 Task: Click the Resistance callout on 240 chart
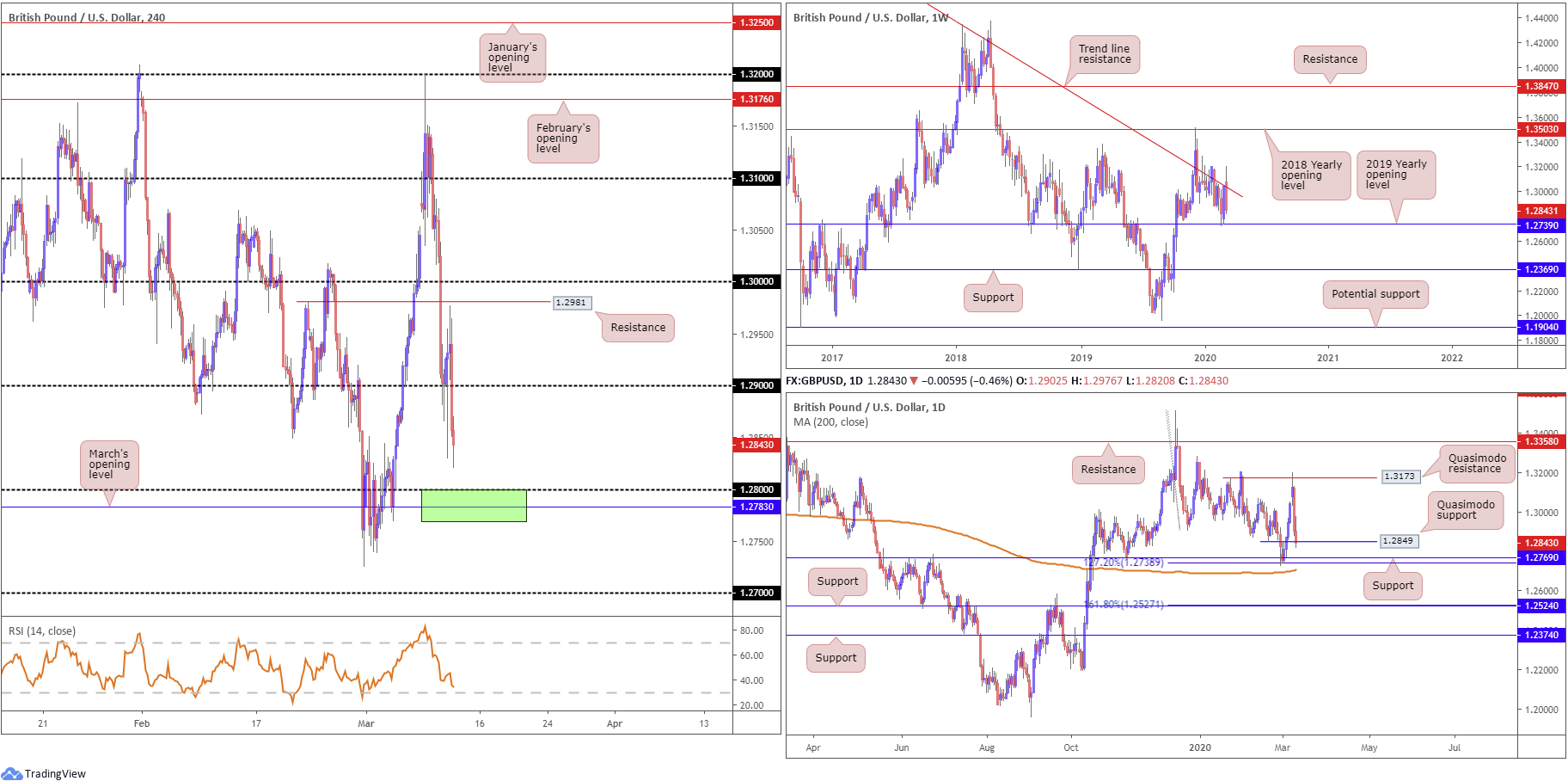click(638, 328)
